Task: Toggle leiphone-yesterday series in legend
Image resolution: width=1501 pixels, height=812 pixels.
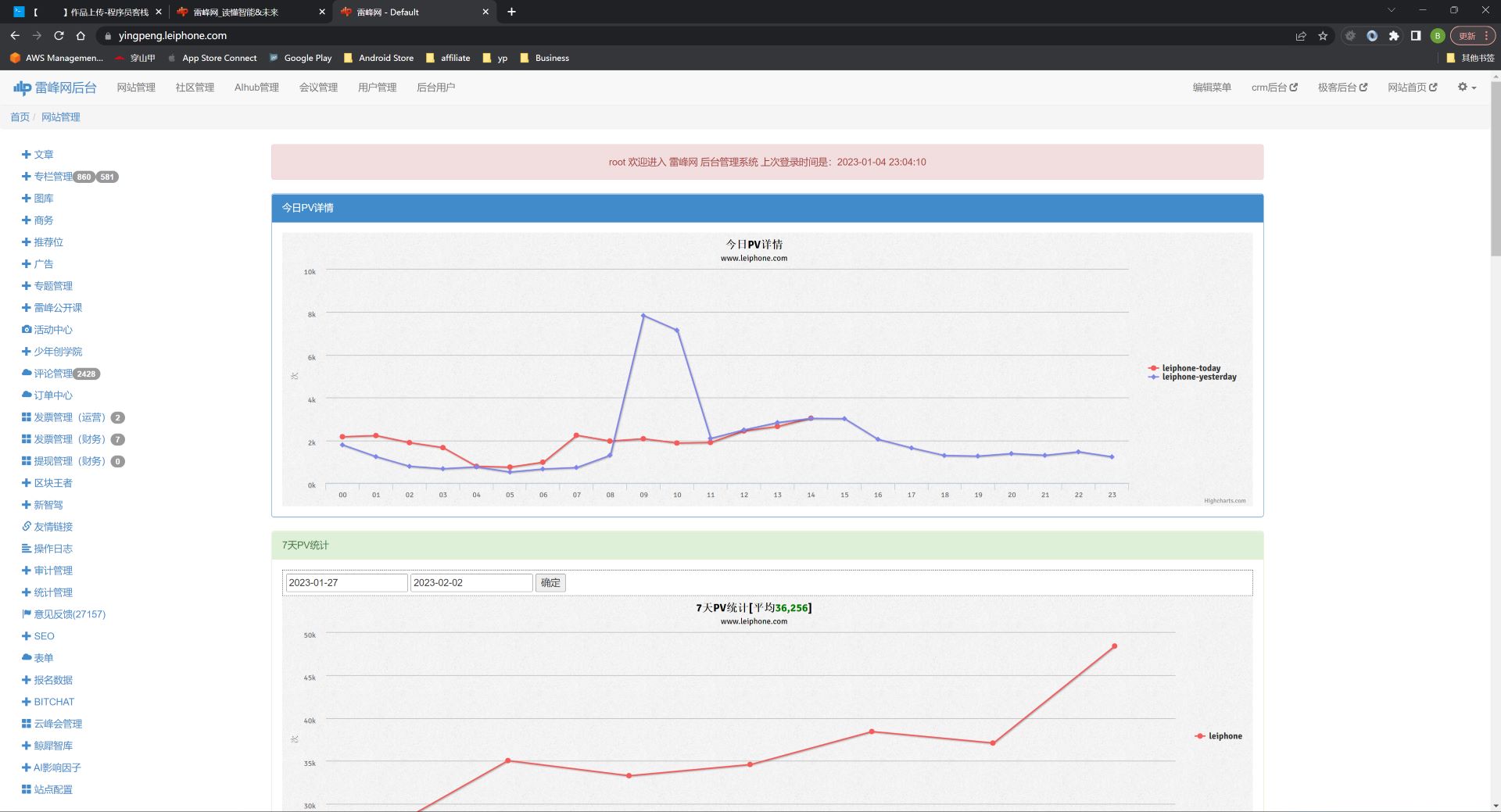Action: point(1192,377)
